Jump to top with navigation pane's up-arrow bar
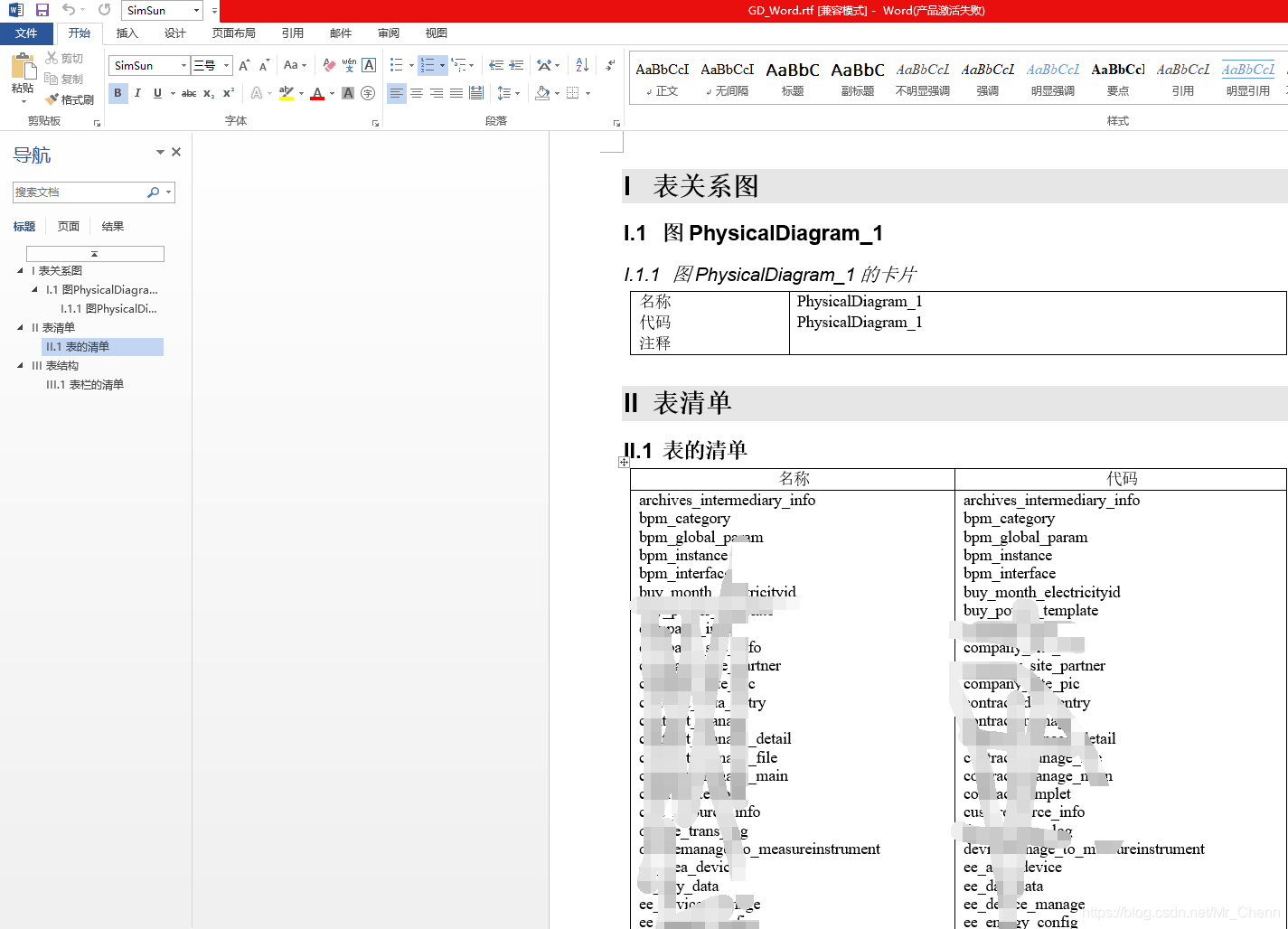This screenshot has height=929, width=1288. (x=95, y=254)
